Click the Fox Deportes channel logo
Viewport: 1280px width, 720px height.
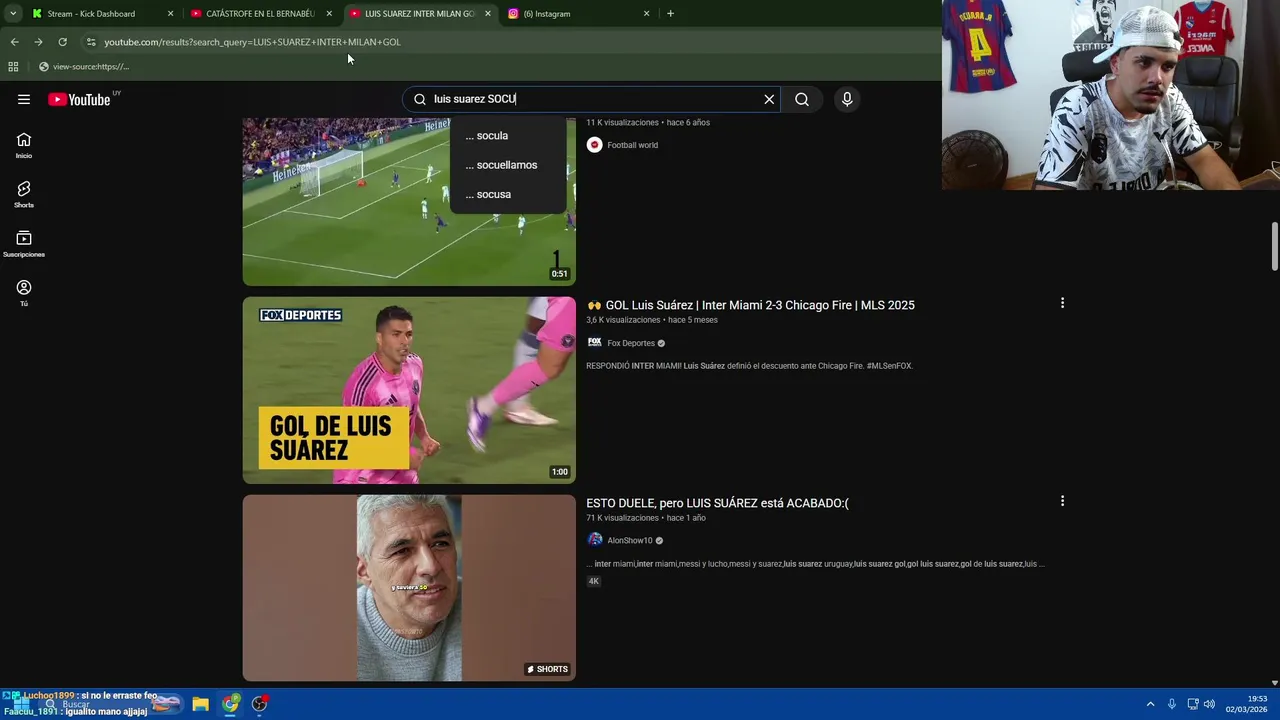click(594, 343)
